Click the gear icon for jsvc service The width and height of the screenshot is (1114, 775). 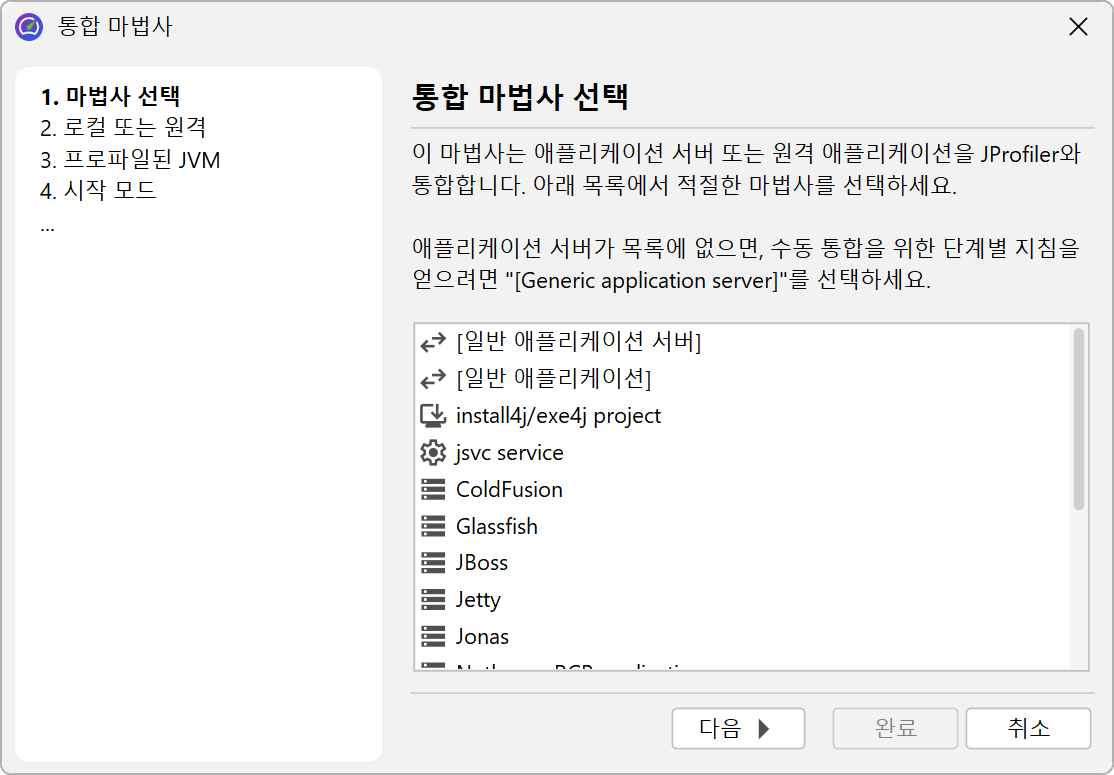point(433,452)
